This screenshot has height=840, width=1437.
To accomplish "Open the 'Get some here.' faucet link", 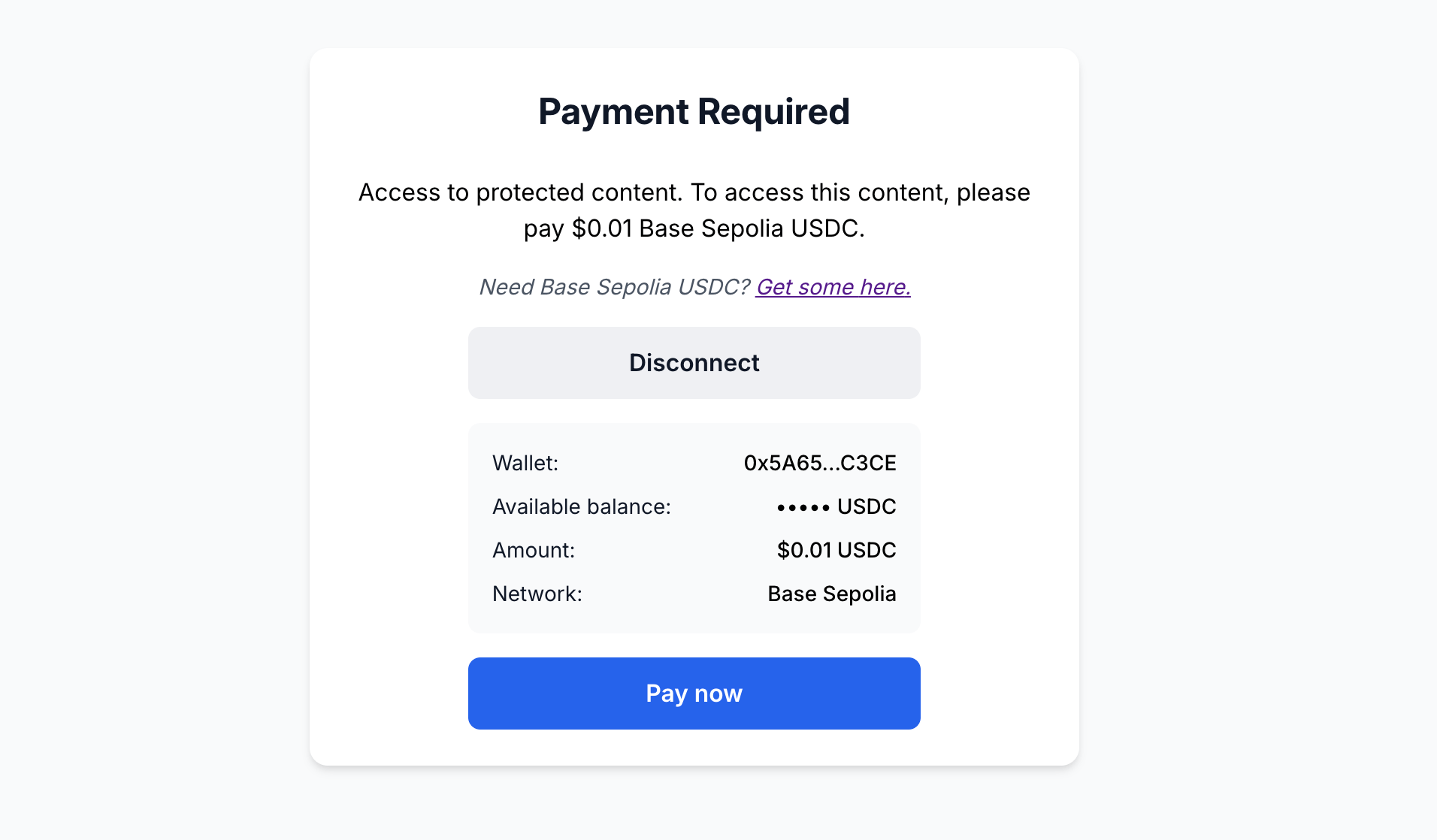I will click(833, 287).
